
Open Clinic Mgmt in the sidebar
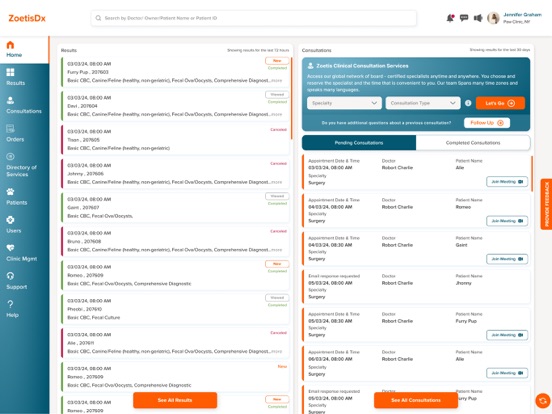[x=21, y=253]
